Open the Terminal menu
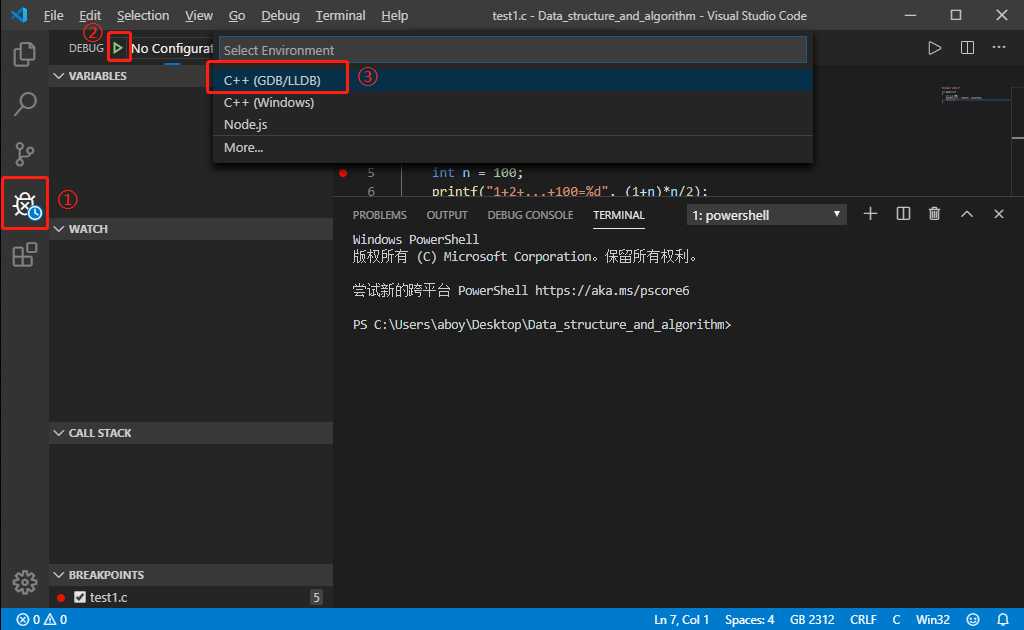The height and width of the screenshot is (630, 1024). point(340,15)
